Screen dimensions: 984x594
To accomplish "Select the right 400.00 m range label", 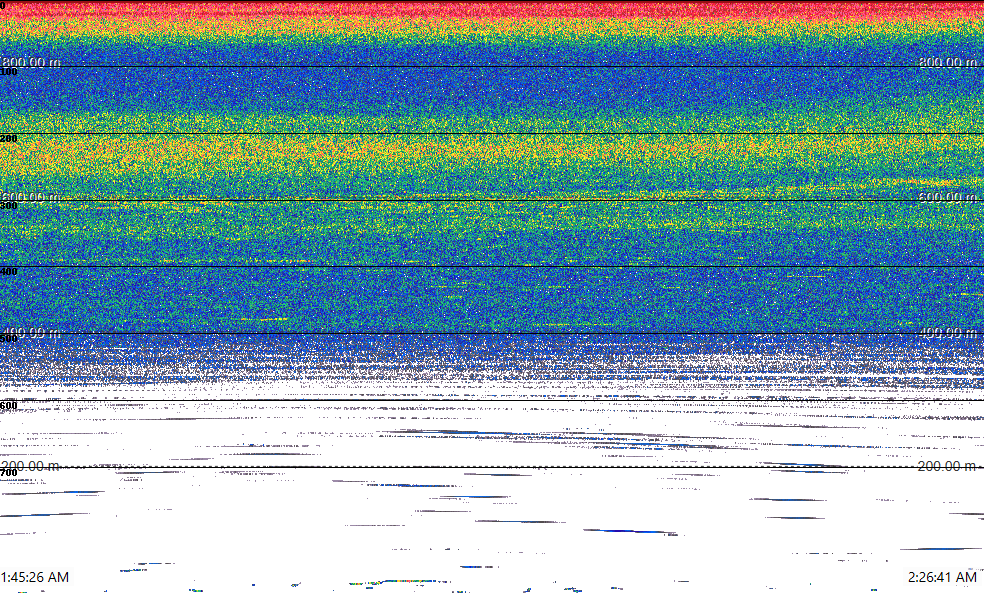I will [948, 332].
